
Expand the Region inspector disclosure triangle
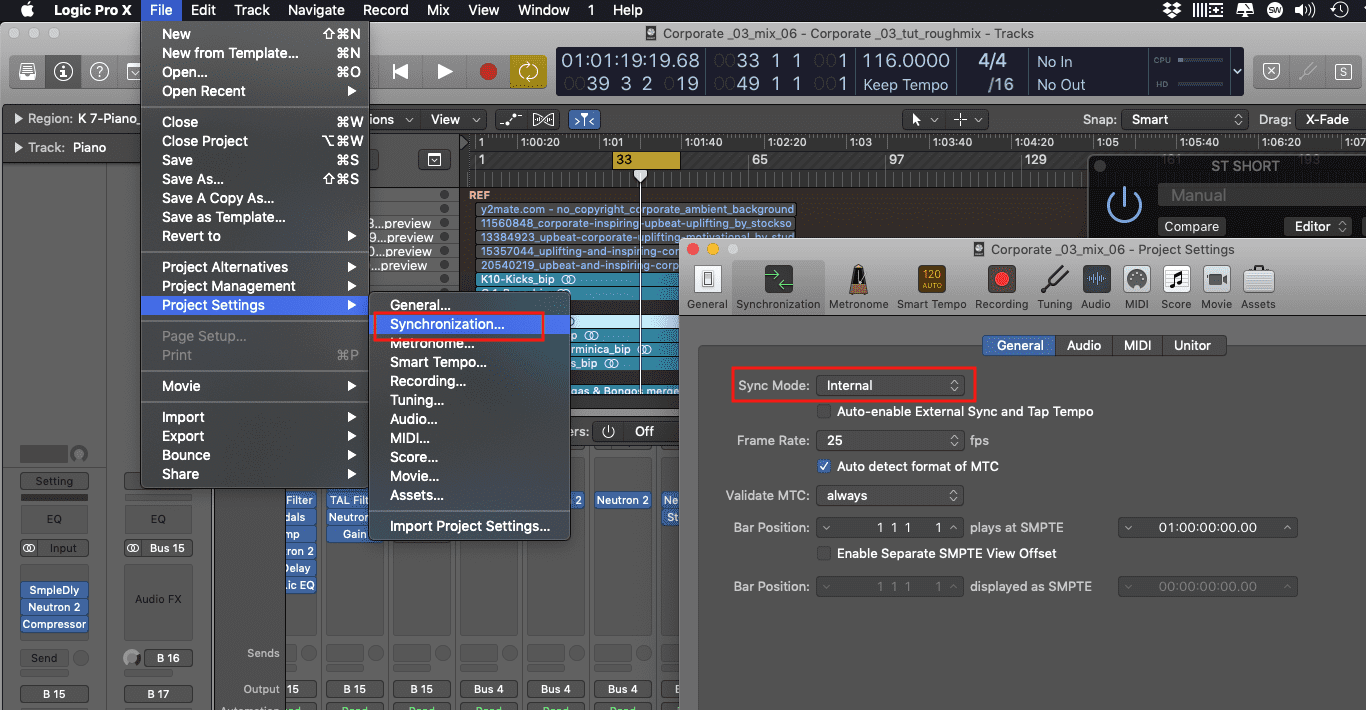(x=18, y=119)
